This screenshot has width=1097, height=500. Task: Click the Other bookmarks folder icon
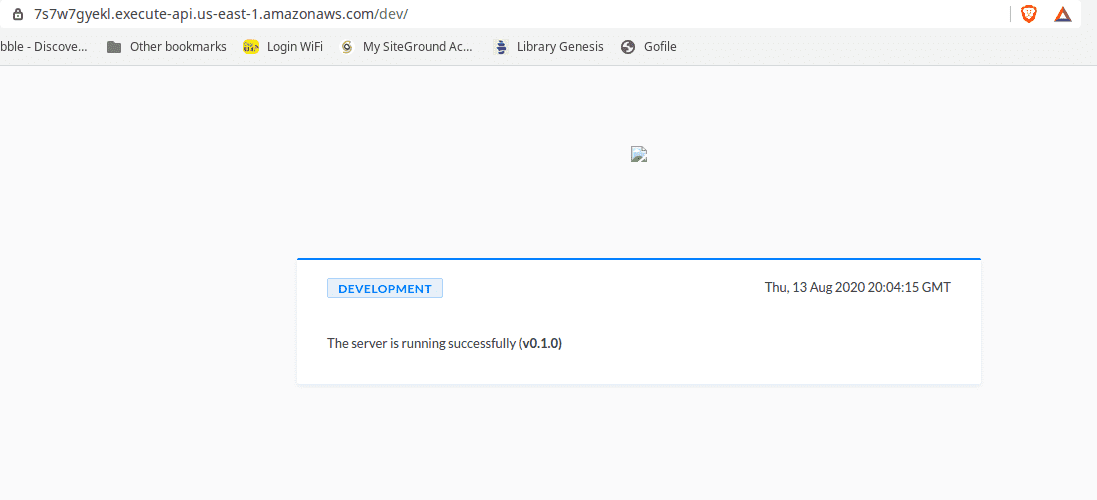[x=114, y=47]
